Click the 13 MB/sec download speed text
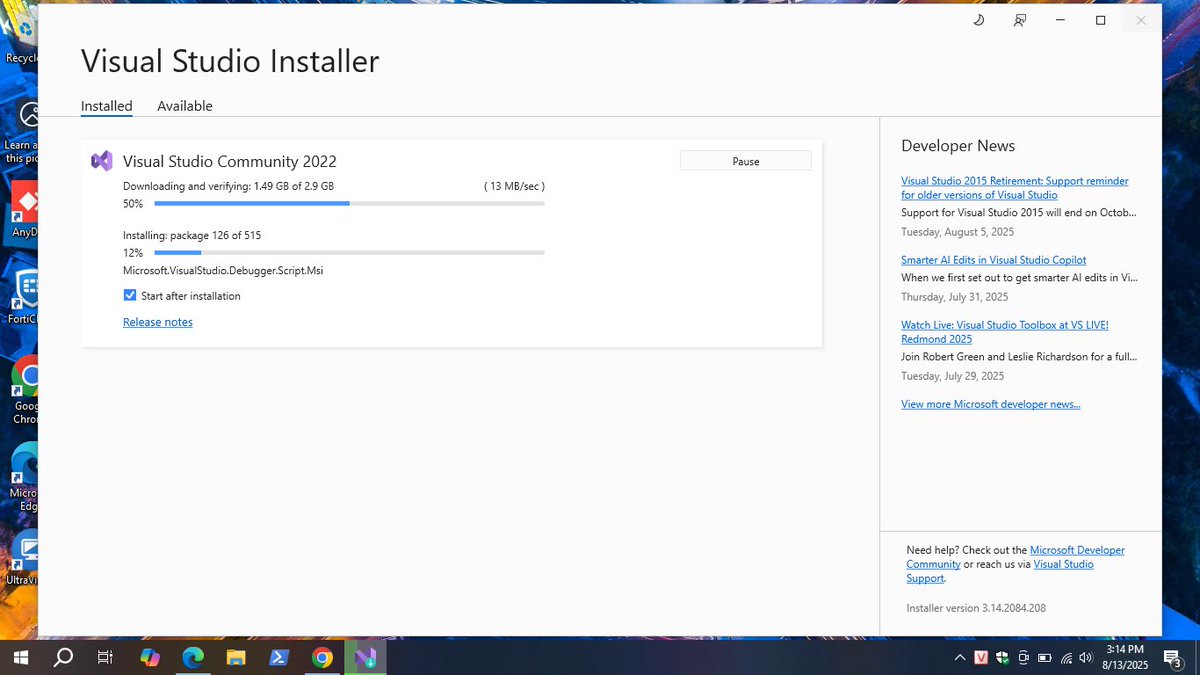 514,186
